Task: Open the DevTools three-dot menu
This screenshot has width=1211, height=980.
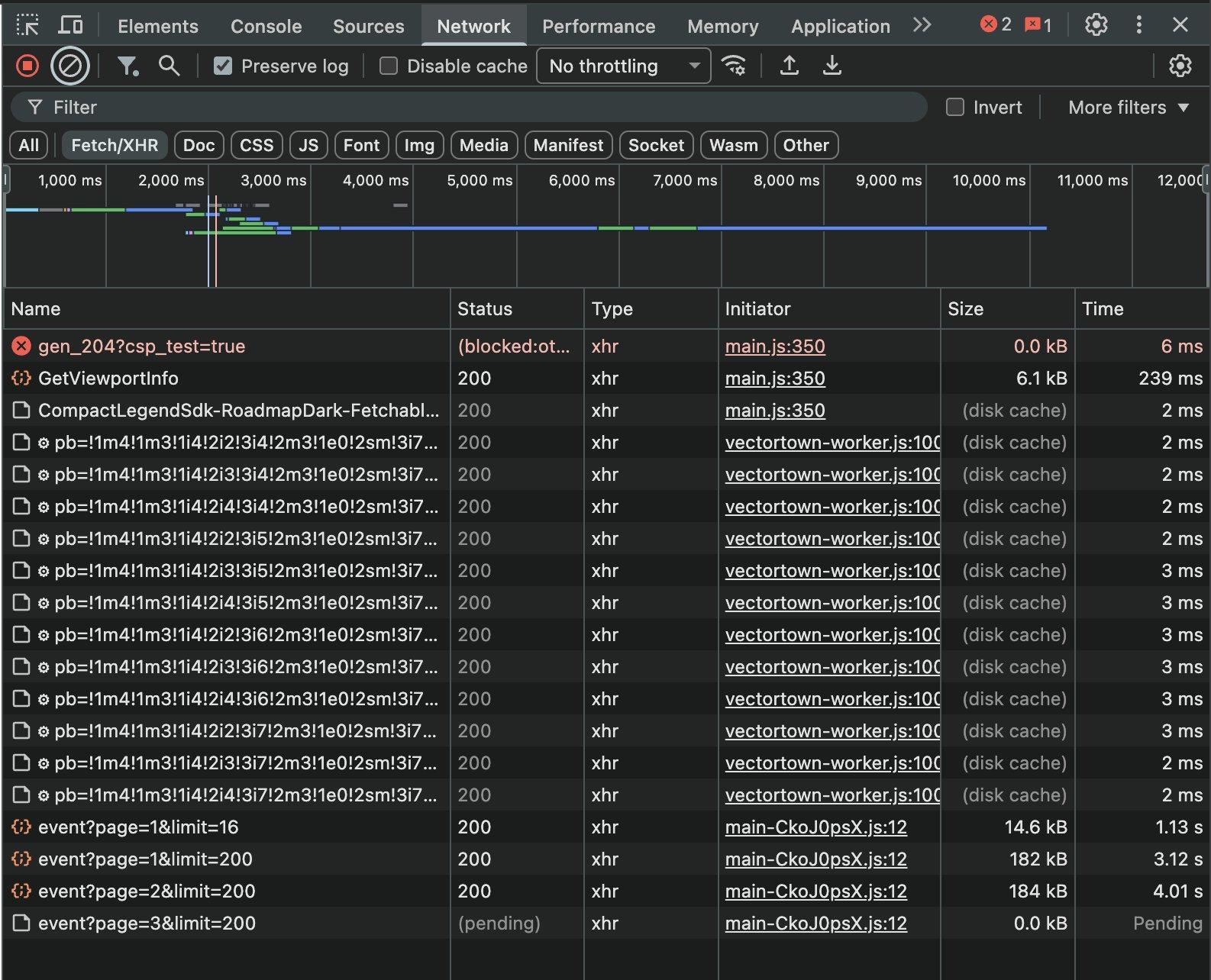Action: 1138,25
